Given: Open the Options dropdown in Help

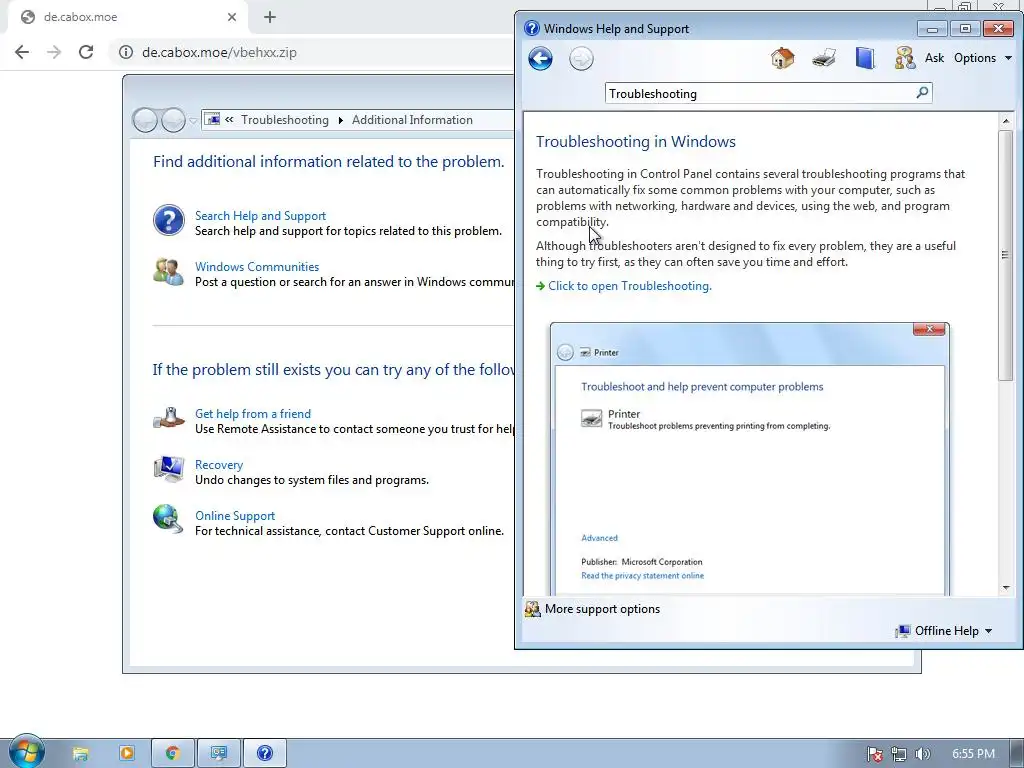Looking at the screenshot, I should click(983, 58).
